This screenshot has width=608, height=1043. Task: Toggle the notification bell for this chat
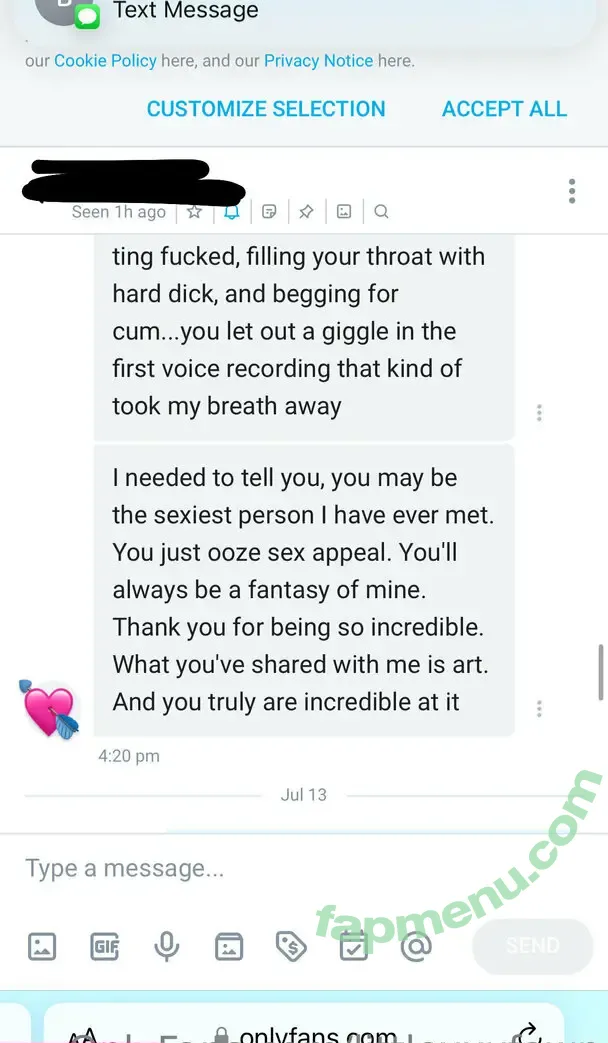(x=231, y=212)
